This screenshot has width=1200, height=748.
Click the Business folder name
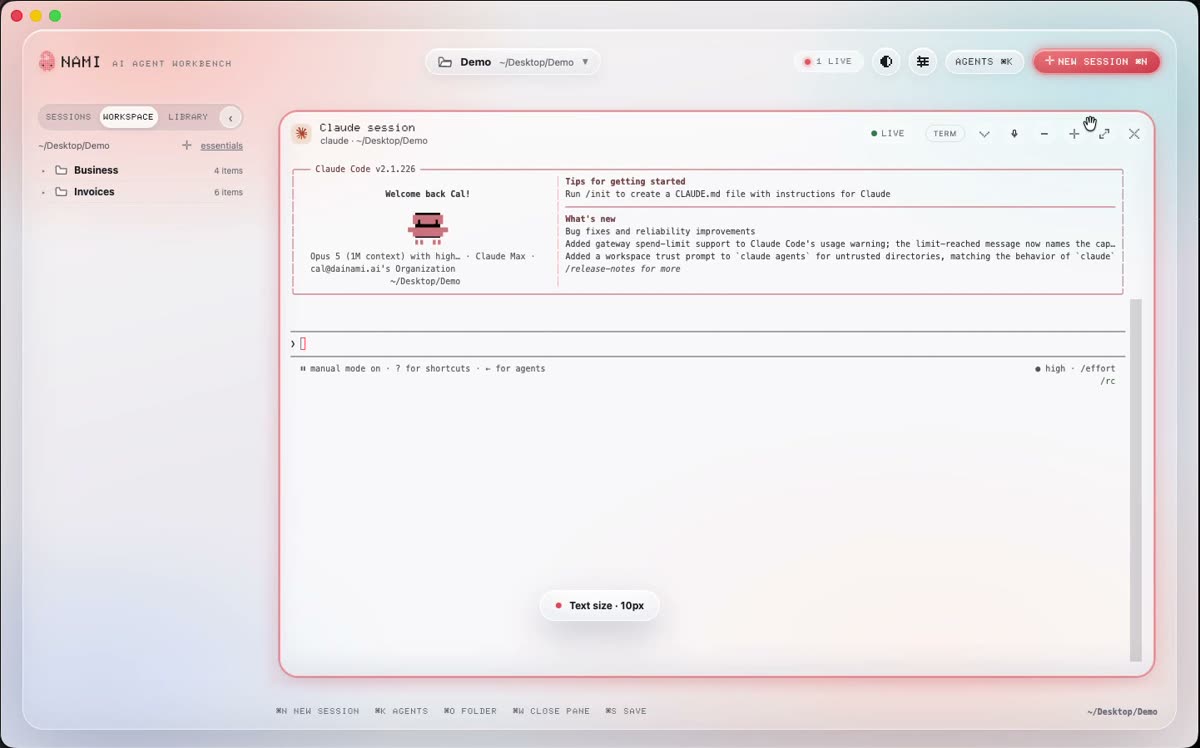click(96, 170)
